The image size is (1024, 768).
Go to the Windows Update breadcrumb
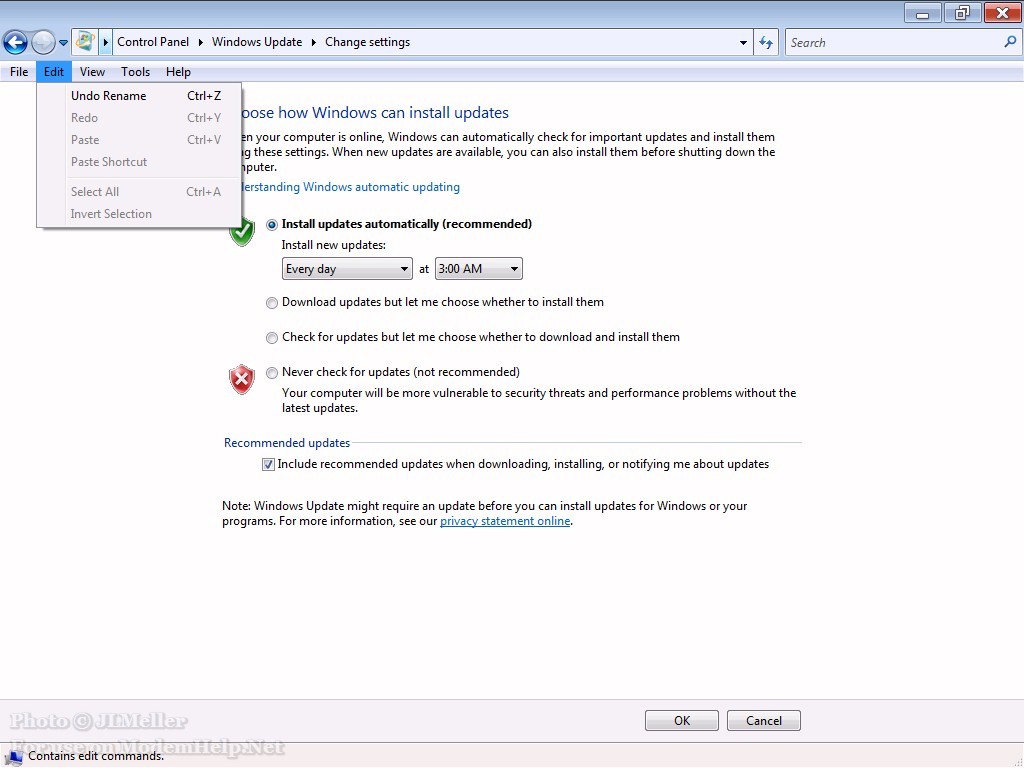[257, 42]
